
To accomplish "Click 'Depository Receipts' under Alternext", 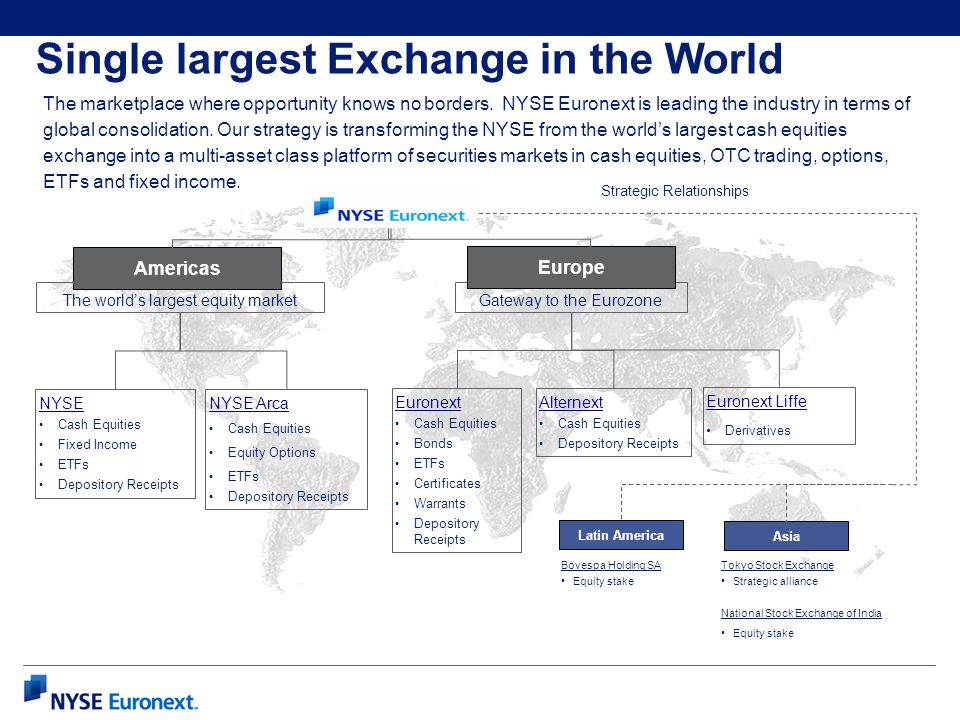I will tap(618, 443).
